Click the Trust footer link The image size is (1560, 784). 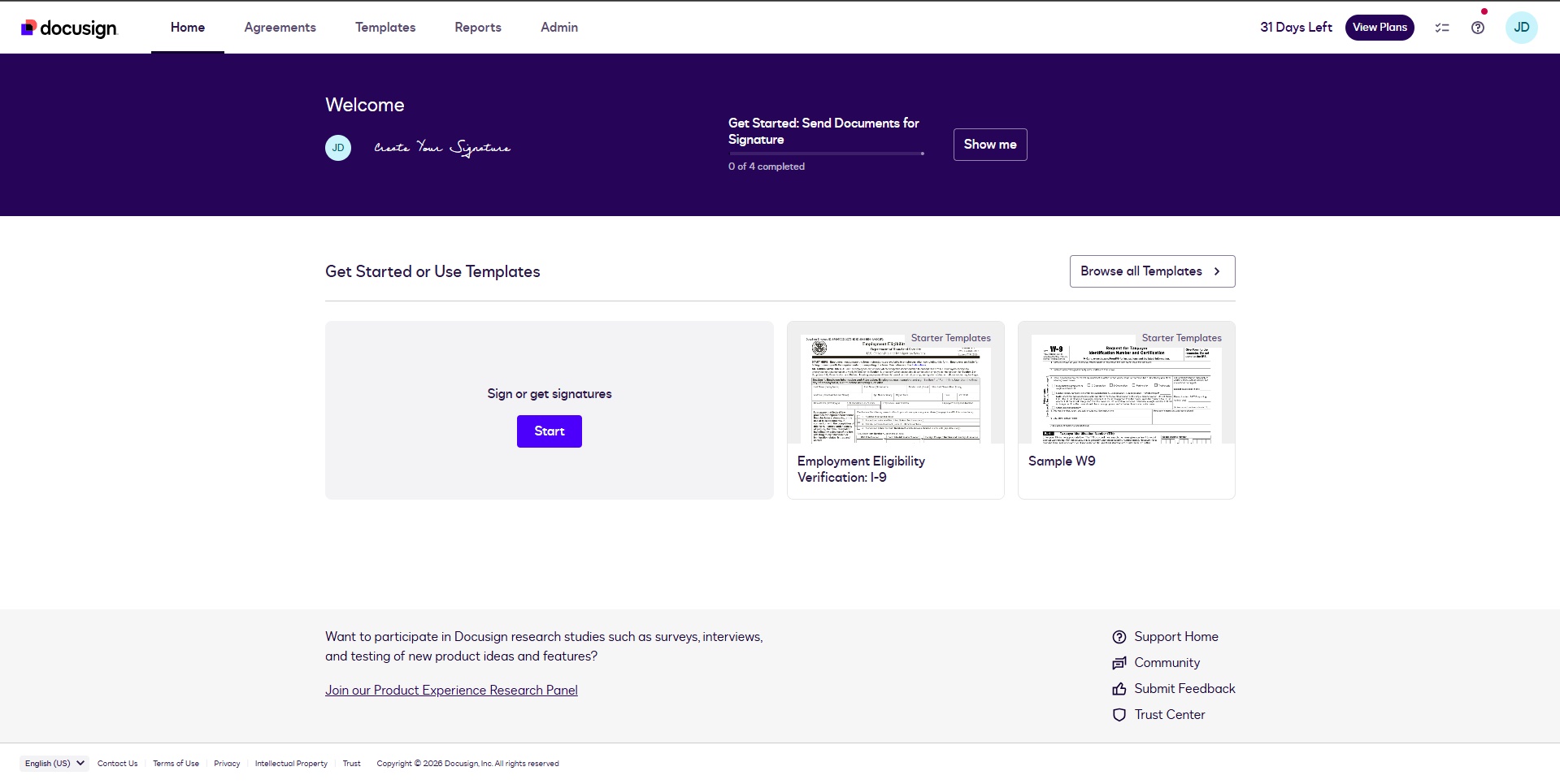(351, 764)
